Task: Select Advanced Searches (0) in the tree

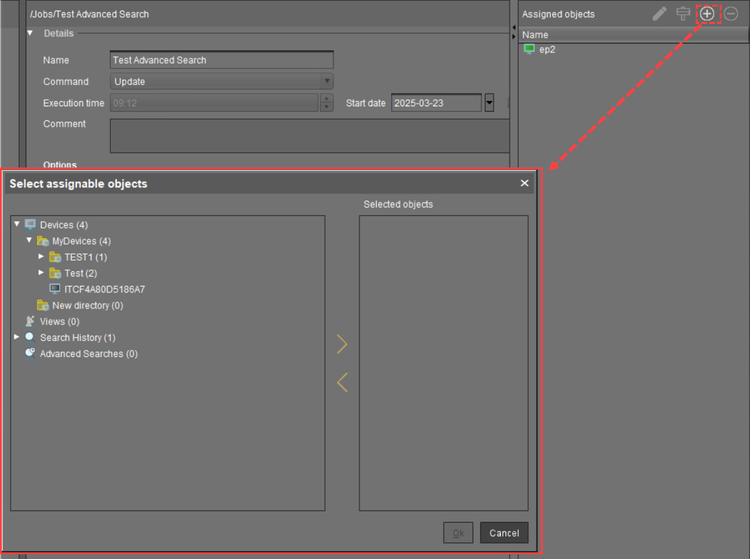Action: pyautogui.click(x=88, y=354)
